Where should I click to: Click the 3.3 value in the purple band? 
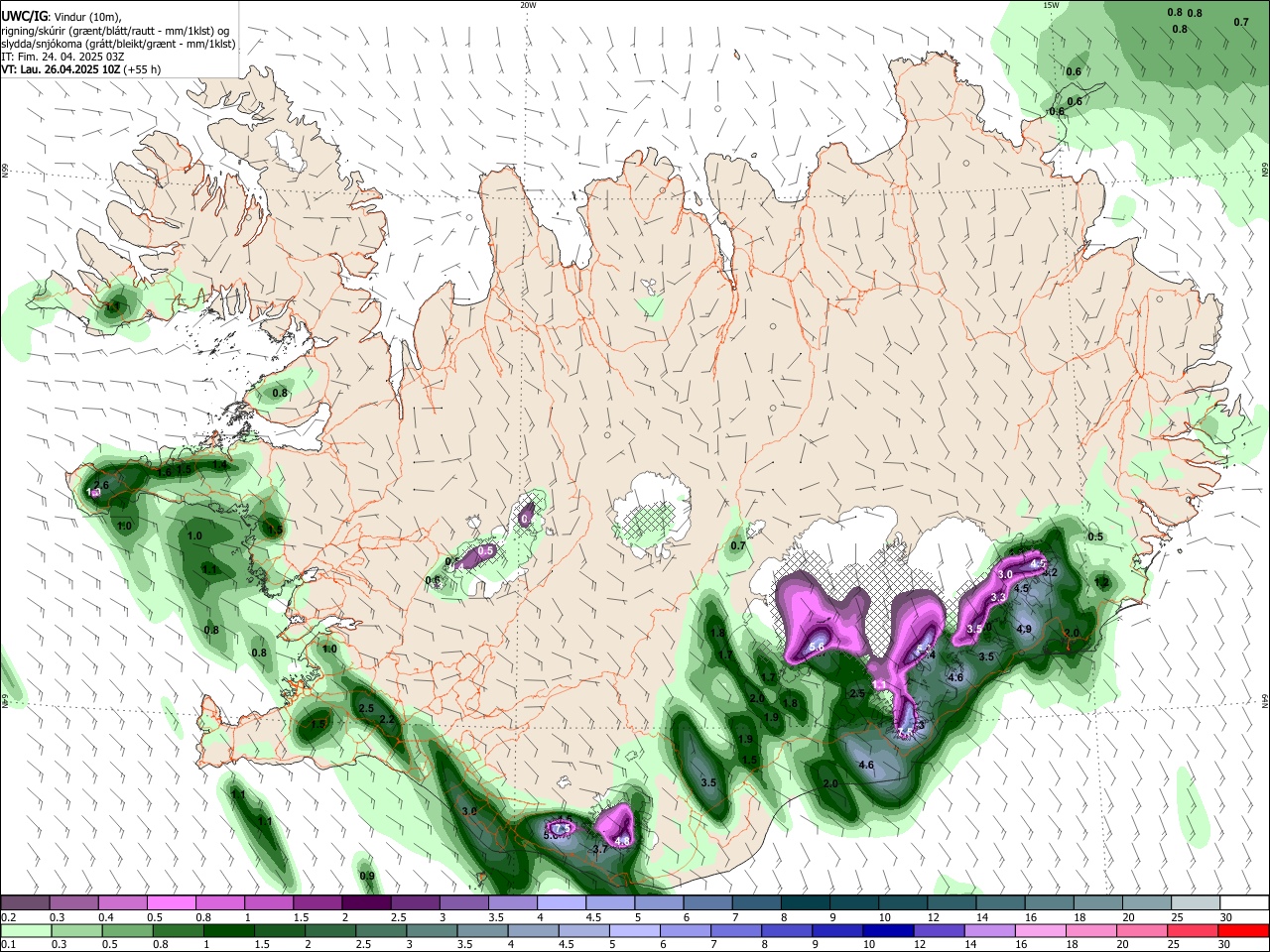coord(998,597)
